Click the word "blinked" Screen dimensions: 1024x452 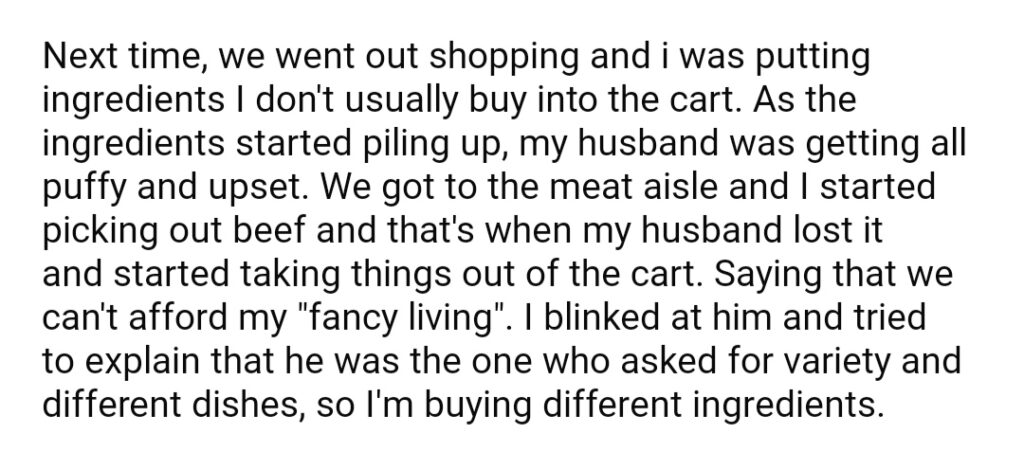[587, 318]
